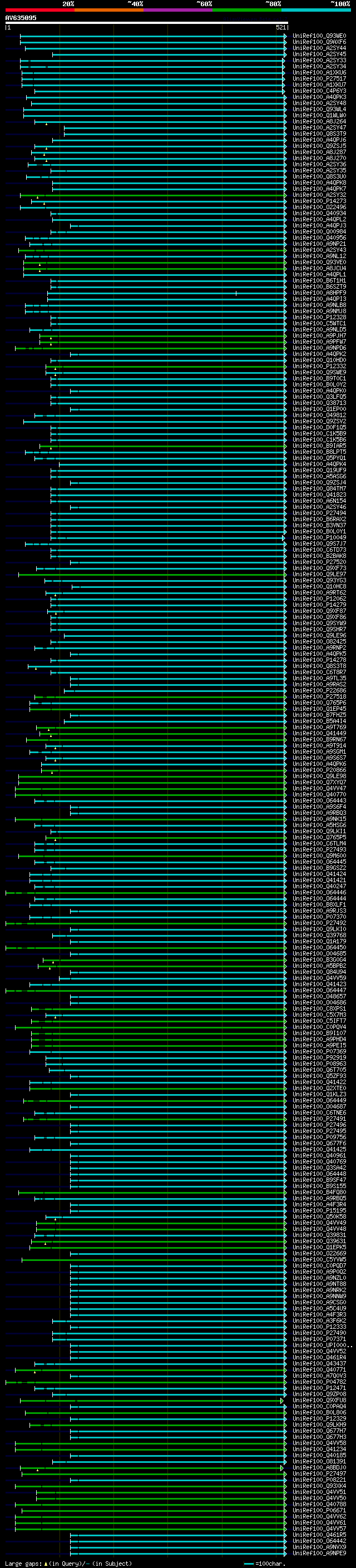Click the red ~20% legend segment
Viewport: 356px width, 1568px height.
click(x=39, y=10)
